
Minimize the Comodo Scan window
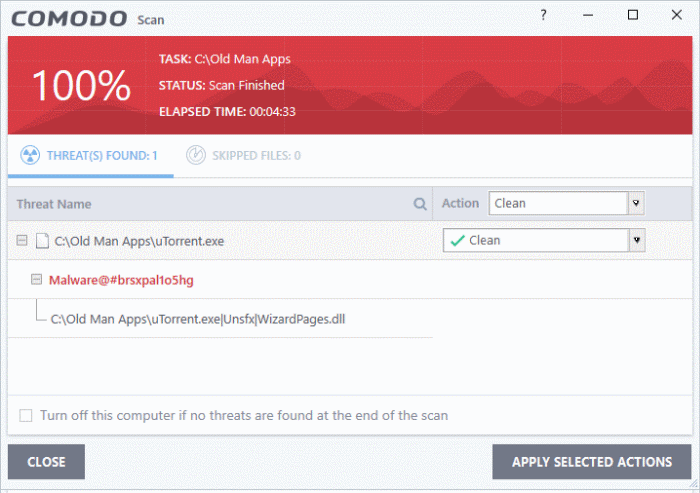click(588, 15)
